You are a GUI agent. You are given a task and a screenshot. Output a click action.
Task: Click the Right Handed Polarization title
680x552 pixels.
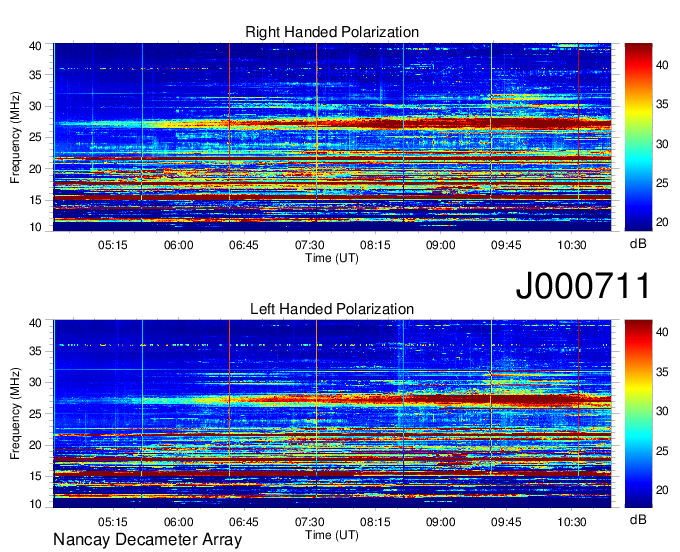point(332,32)
